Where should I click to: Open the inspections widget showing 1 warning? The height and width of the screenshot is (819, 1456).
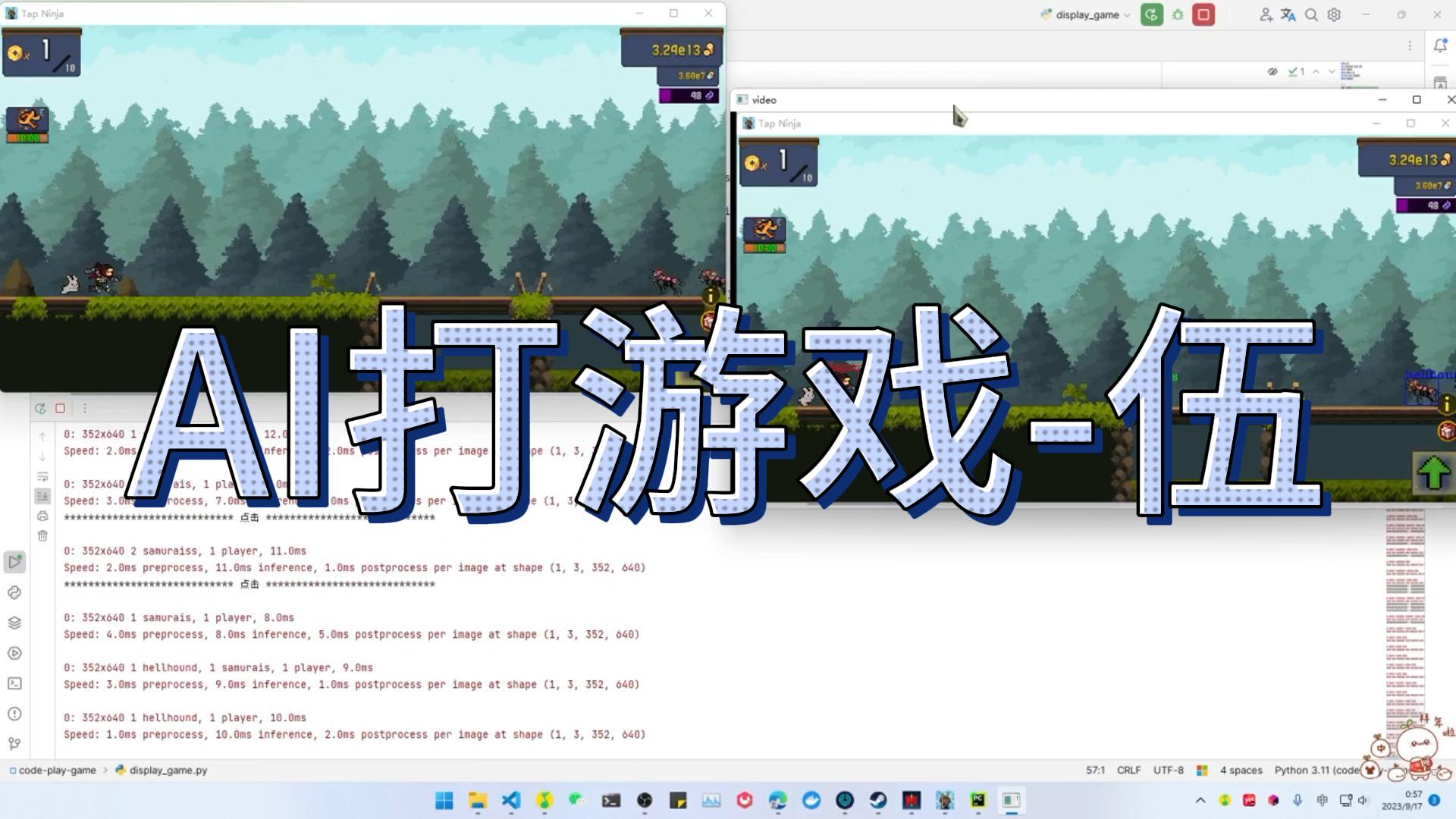[1296, 71]
